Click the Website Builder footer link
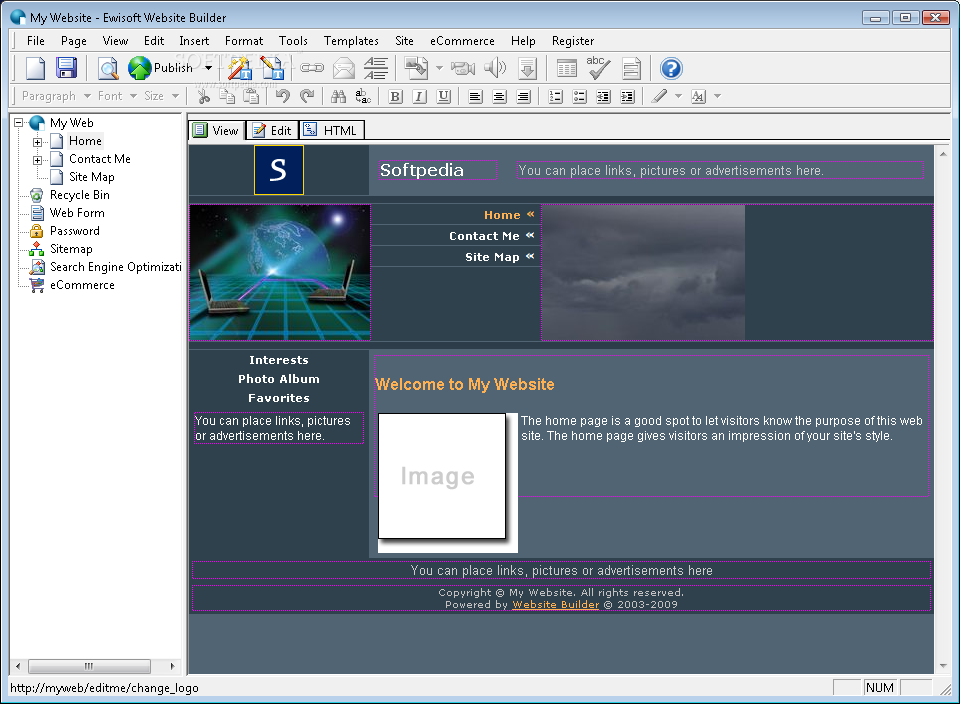 pos(555,604)
